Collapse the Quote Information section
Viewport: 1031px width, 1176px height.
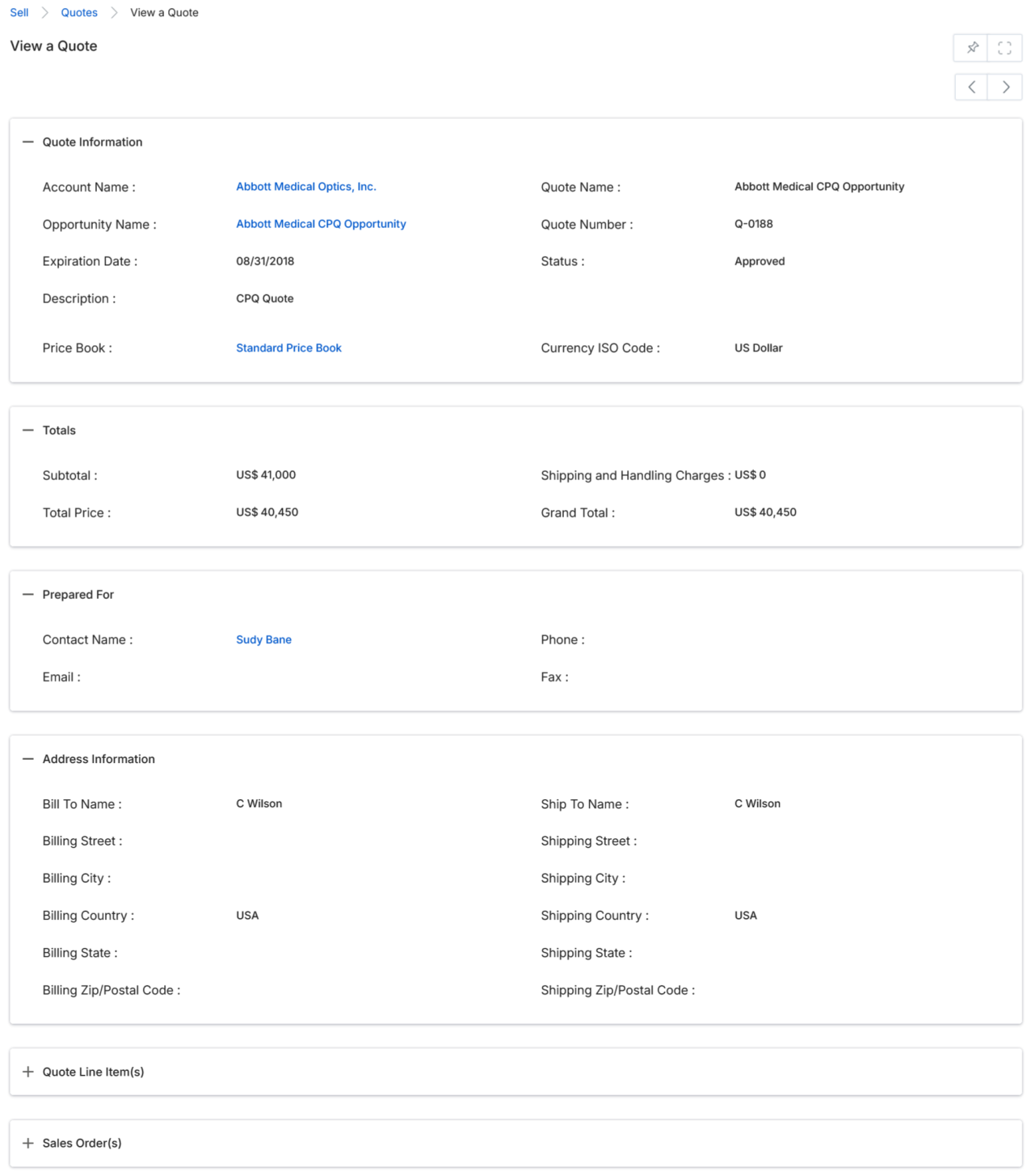[x=28, y=142]
